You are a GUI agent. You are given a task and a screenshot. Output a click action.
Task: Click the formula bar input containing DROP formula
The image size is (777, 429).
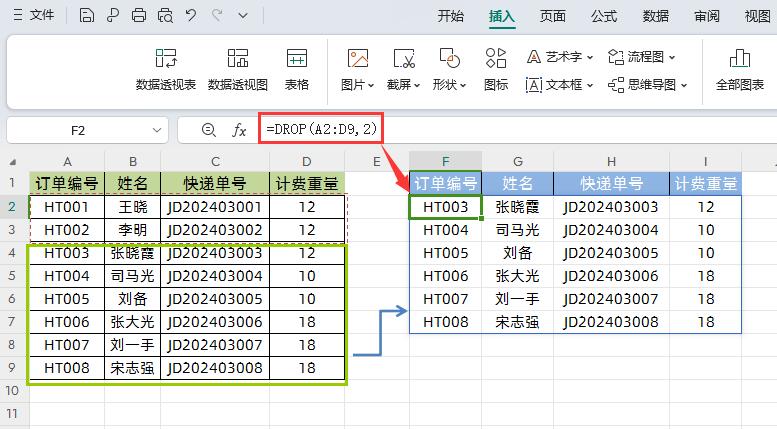pyautogui.click(x=500, y=130)
